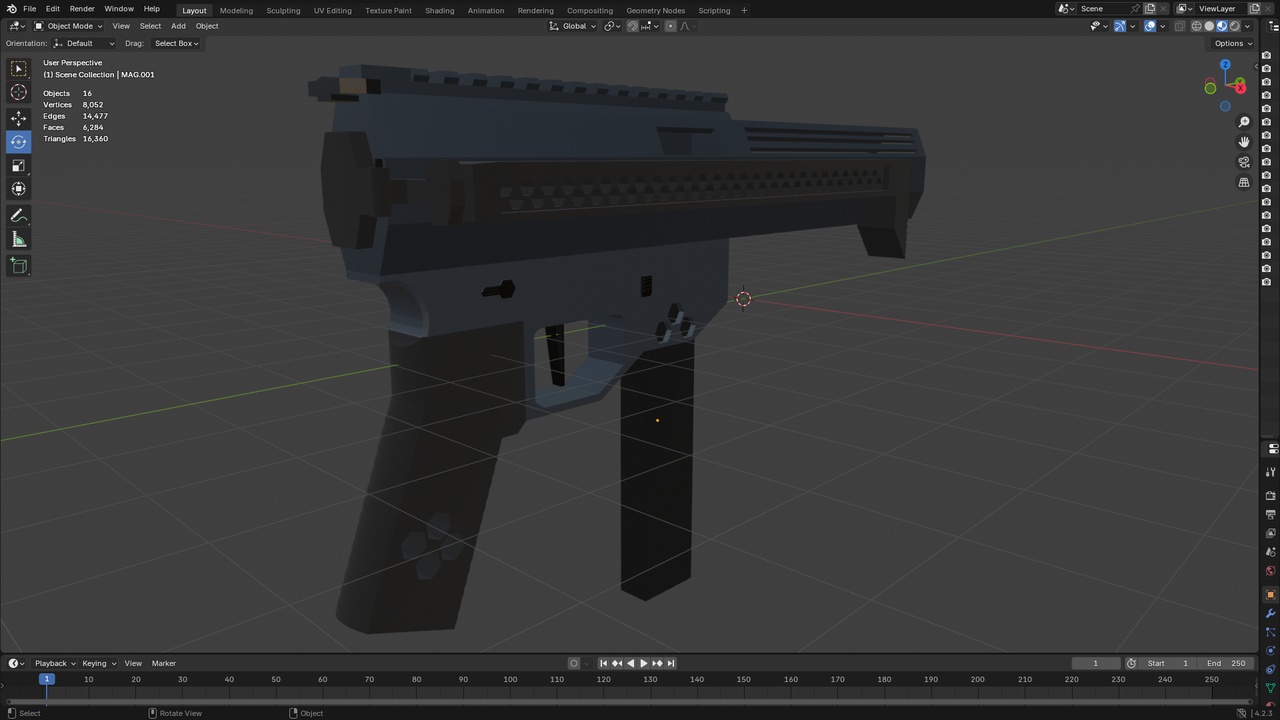Select the Measure tool
The image size is (1280, 720).
coord(19,239)
